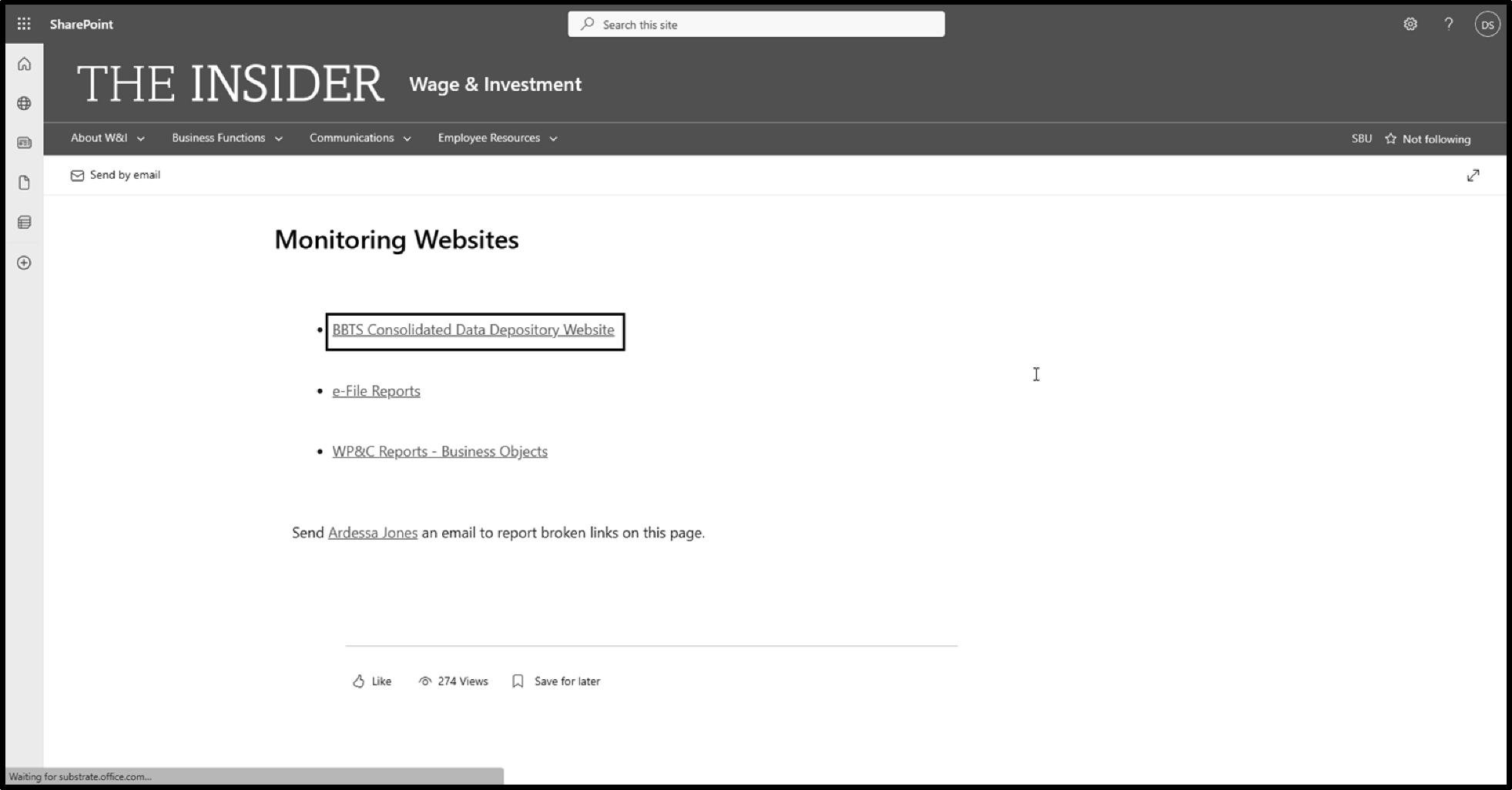Open My lists icon in sidebar
Screen dimensions: 1512x790
pos(25,223)
